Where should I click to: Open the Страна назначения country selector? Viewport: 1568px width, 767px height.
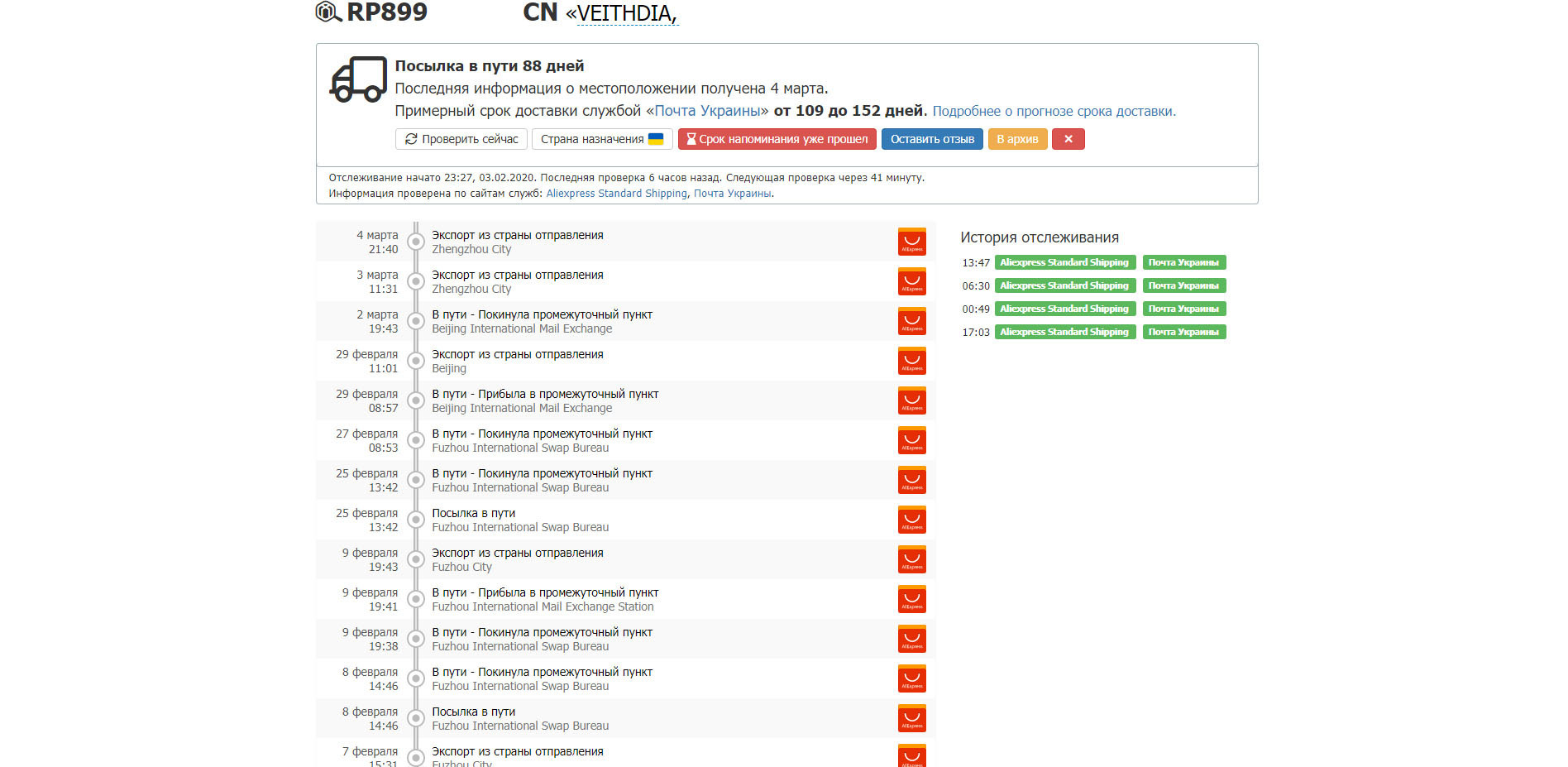tap(602, 139)
